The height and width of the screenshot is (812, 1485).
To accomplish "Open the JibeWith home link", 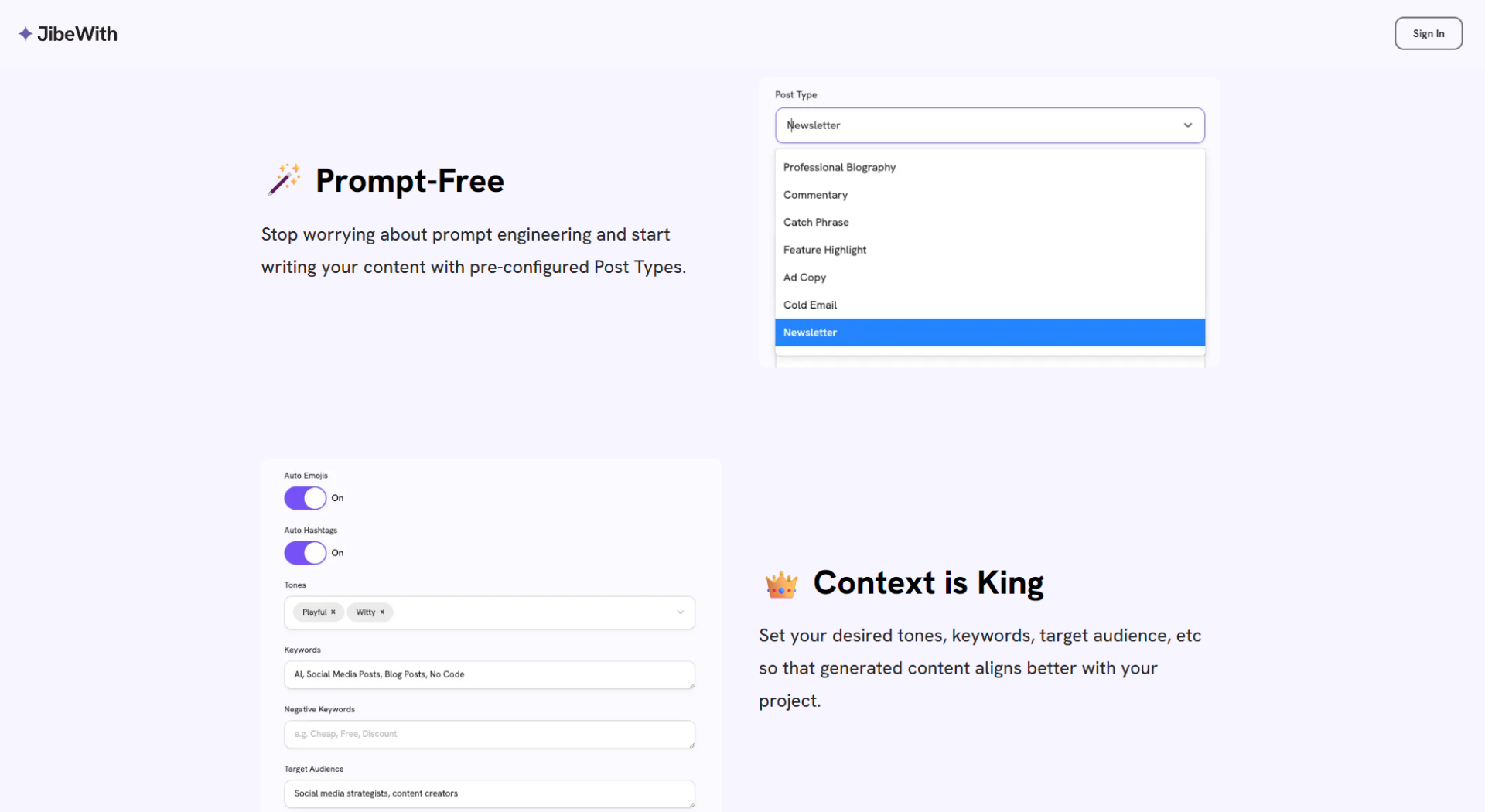I will (x=77, y=34).
